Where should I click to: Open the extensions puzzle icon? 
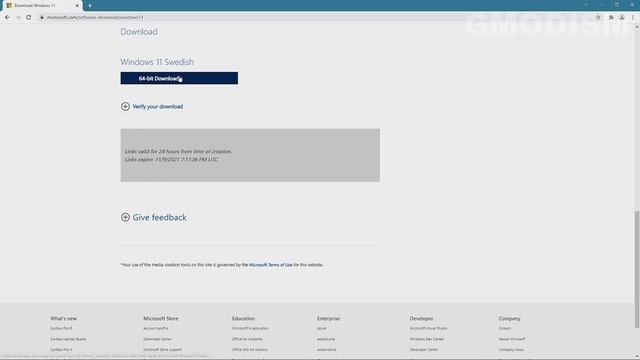click(611, 18)
